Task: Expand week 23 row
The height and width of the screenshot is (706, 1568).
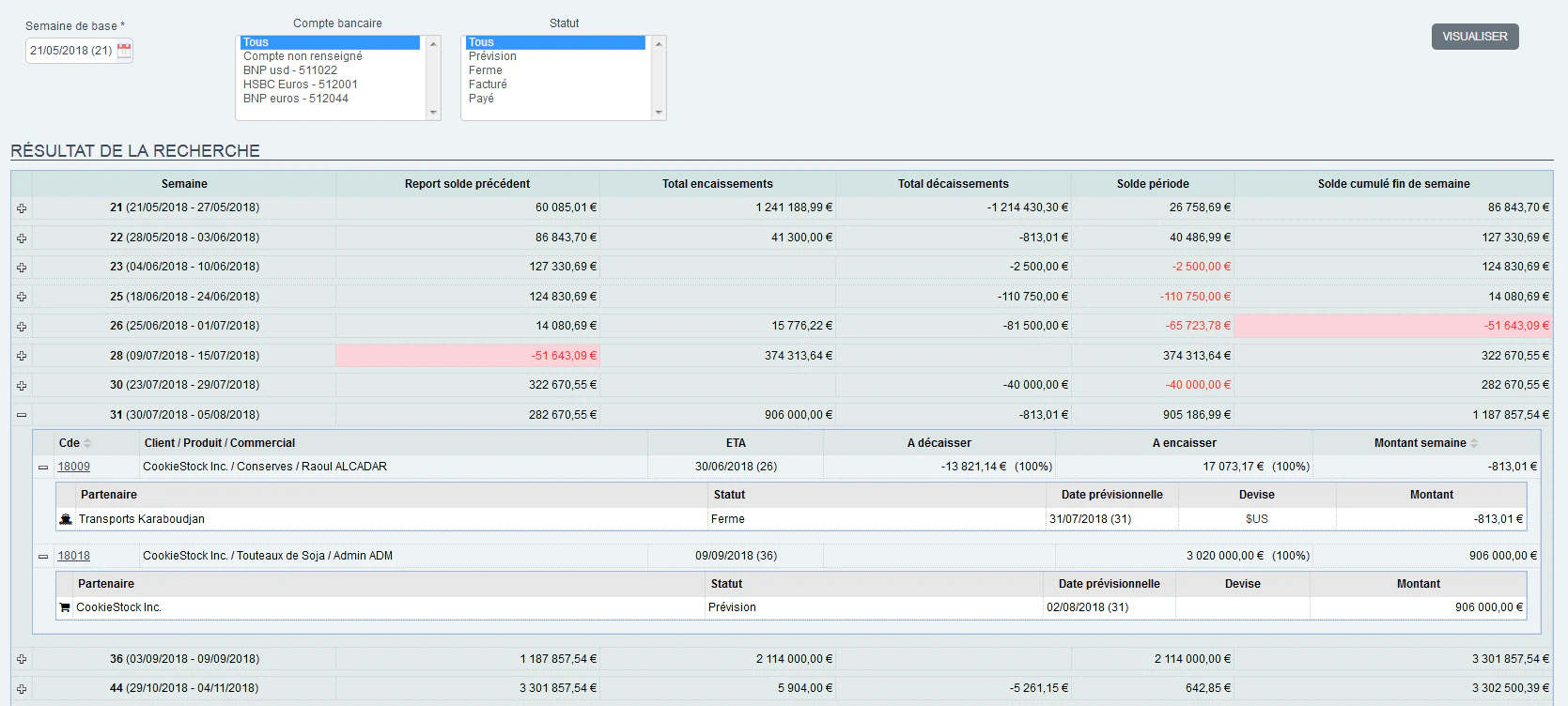Action: click(x=22, y=268)
